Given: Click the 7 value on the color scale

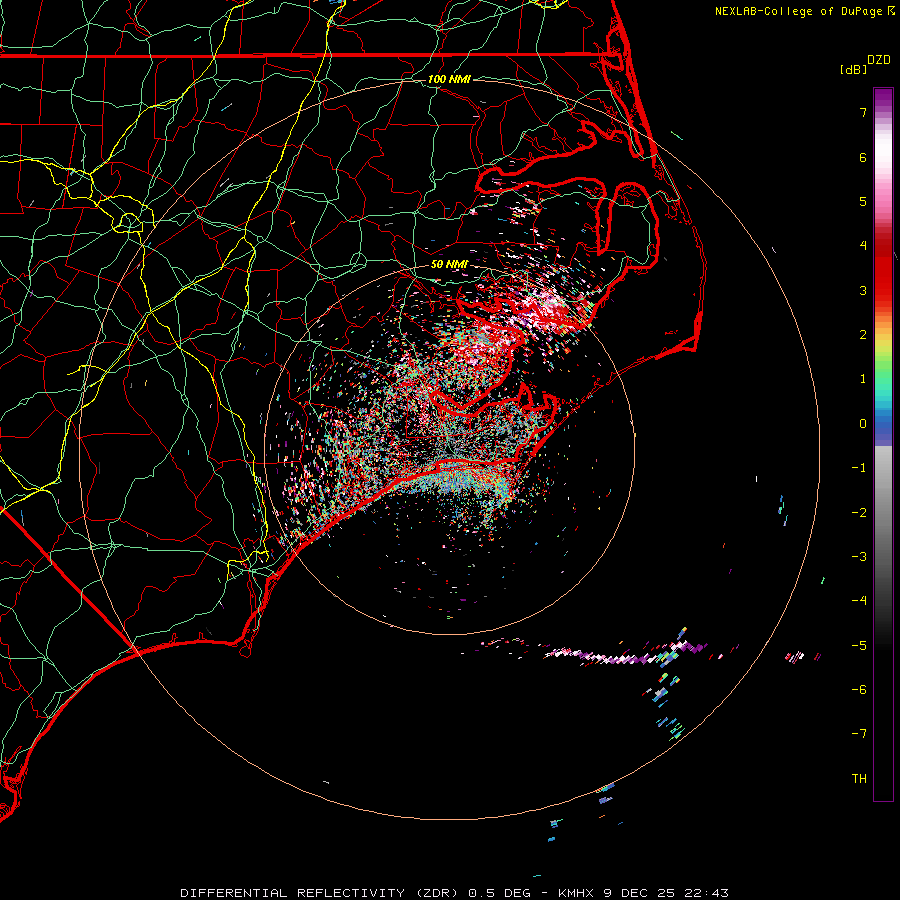Looking at the screenshot, I should pyautogui.click(x=863, y=112).
